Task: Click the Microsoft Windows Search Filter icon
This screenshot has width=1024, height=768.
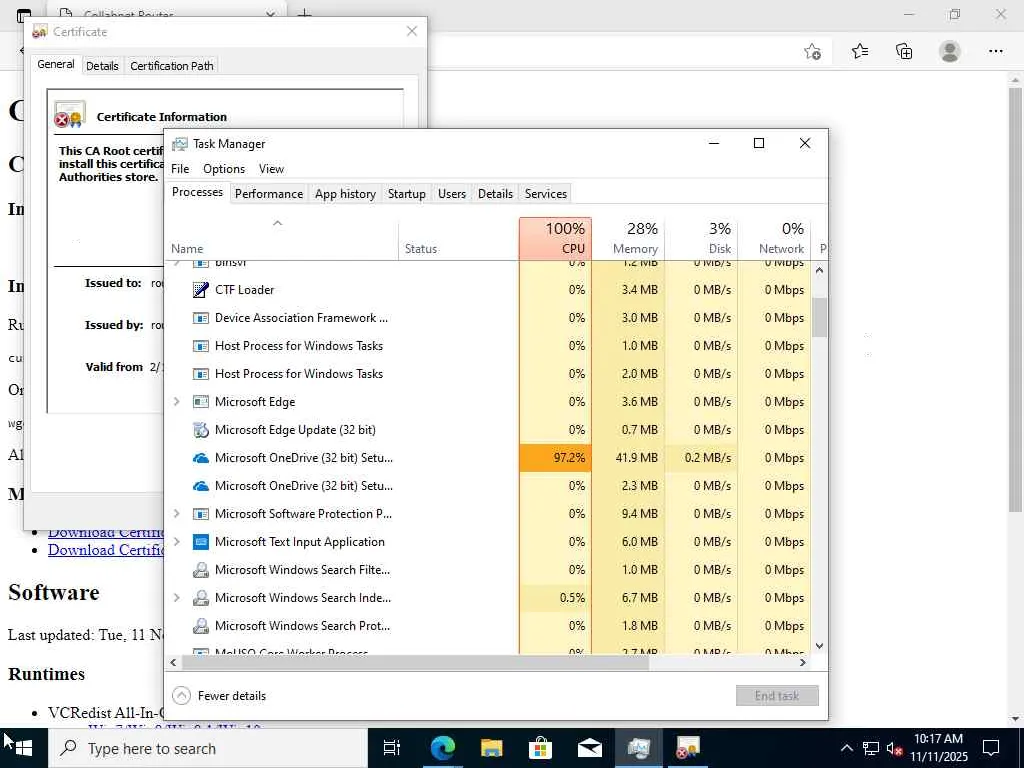Action: pyautogui.click(x=200, y=570)
